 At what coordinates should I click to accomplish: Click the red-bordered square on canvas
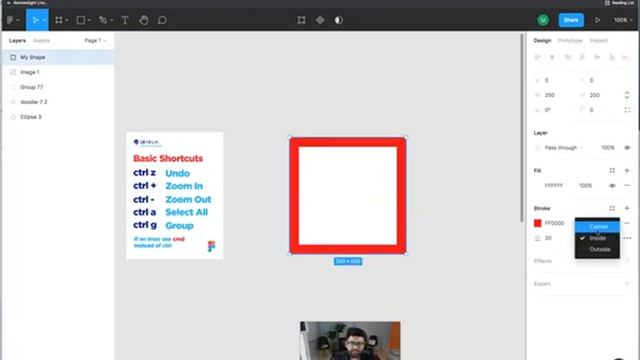pos(348,196)
